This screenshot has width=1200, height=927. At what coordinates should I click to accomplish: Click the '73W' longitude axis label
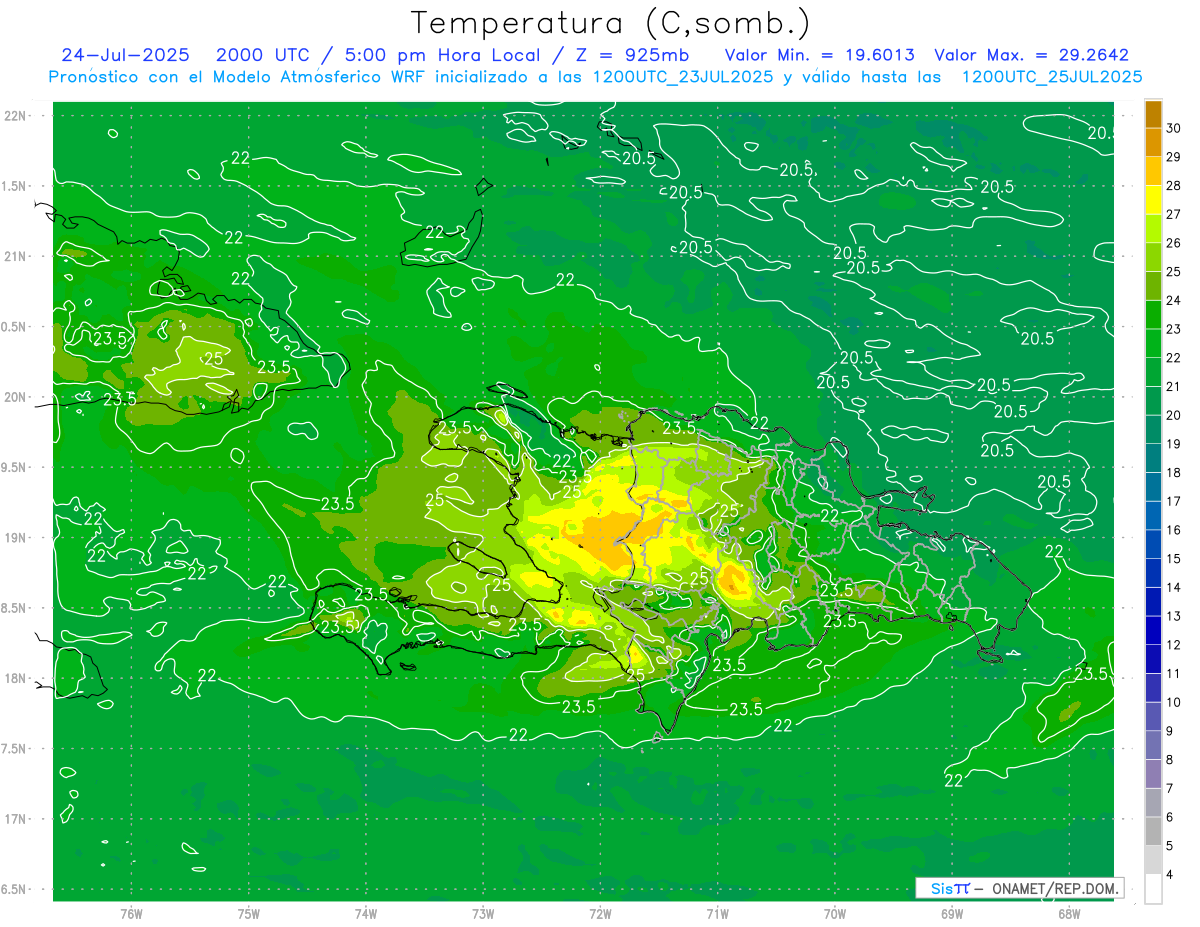click(483, 913)
